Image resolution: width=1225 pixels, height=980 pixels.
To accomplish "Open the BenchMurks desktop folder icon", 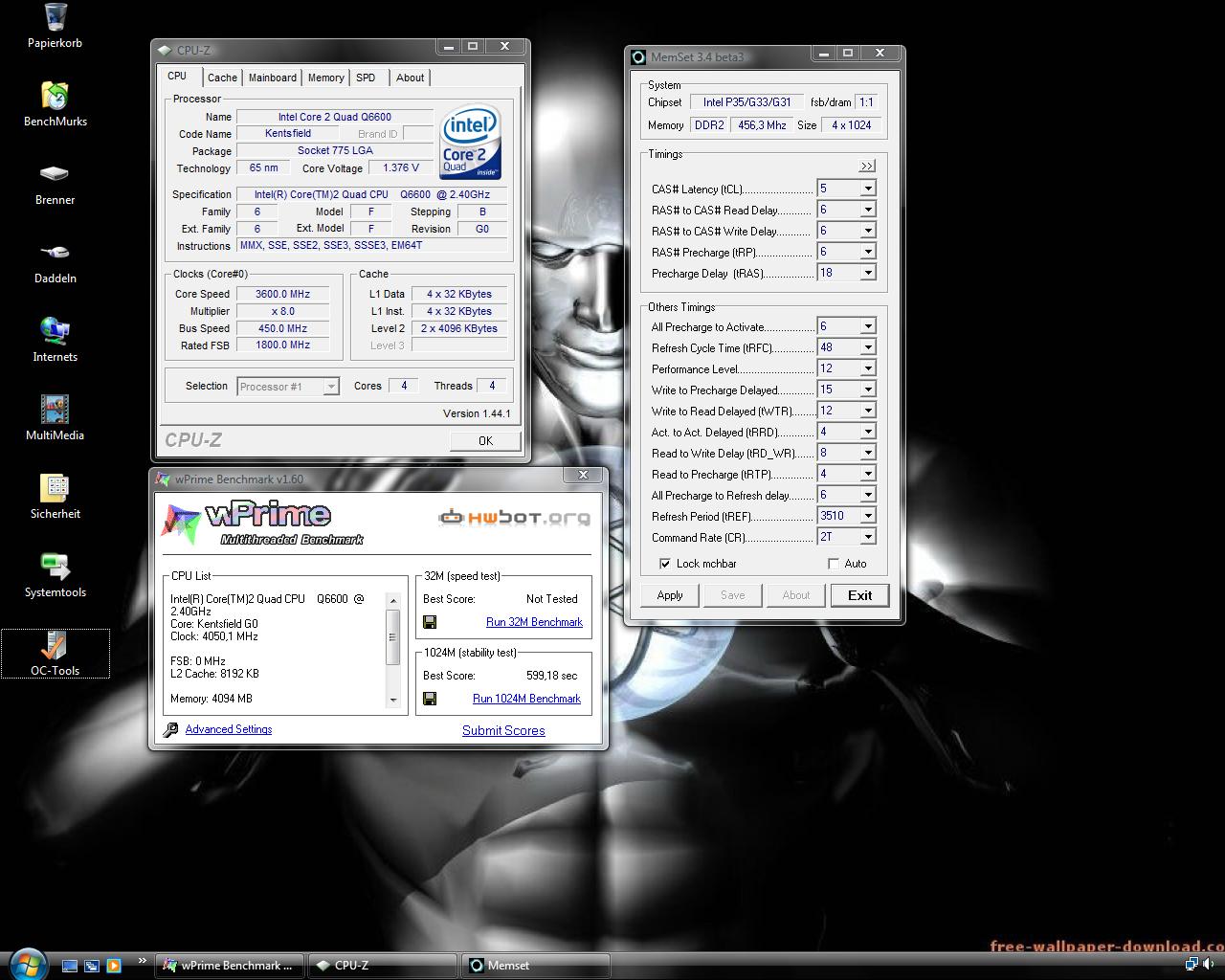I will (x=55, y=104).
